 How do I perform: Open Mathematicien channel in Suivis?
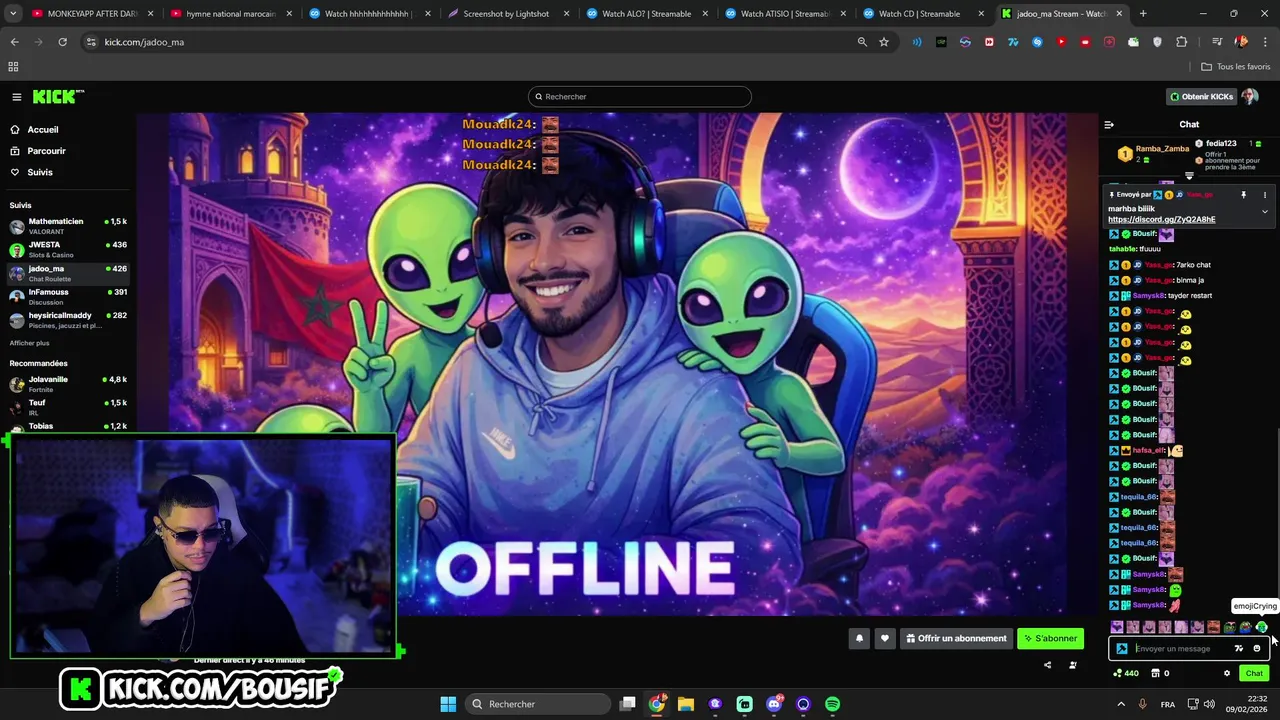(x=68, y=225)
